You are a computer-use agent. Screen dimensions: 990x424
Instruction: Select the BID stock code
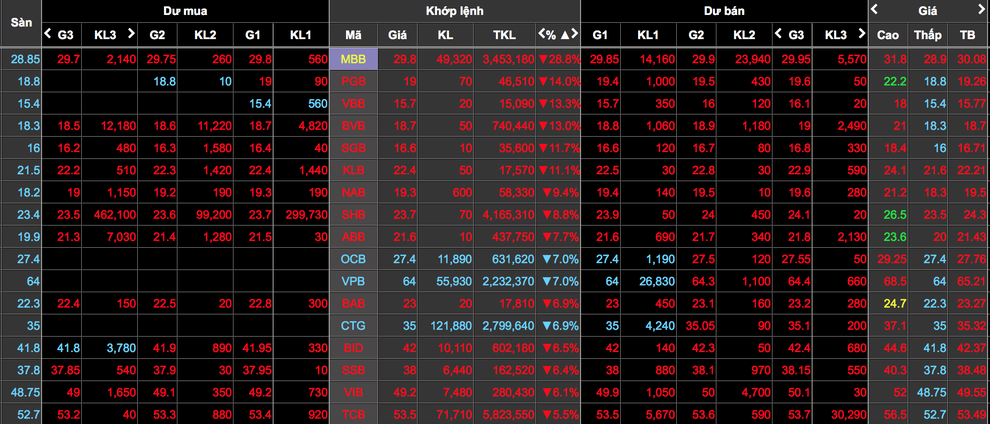tap(354, 348)
